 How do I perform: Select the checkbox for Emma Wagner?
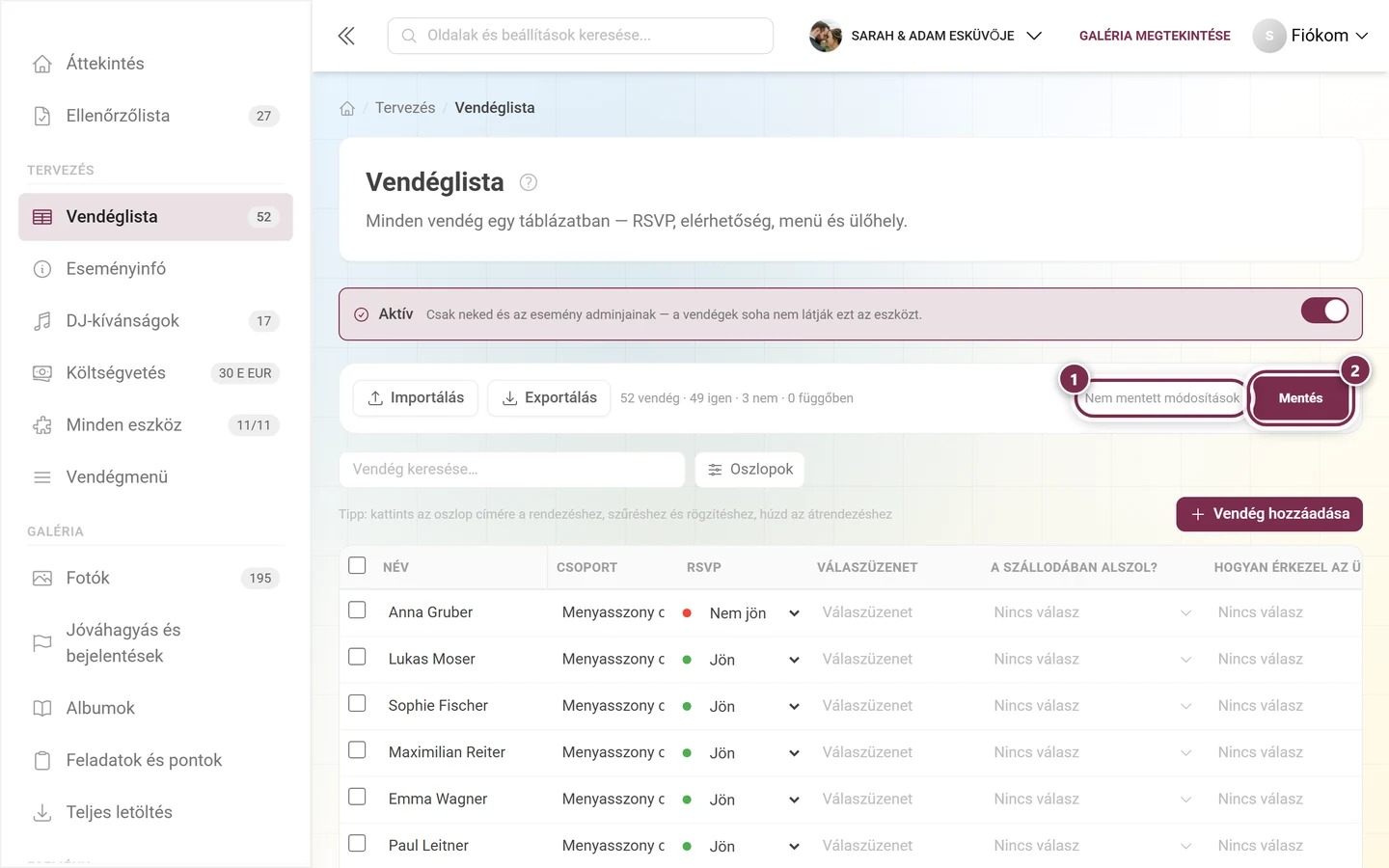[x=357, y=797]
